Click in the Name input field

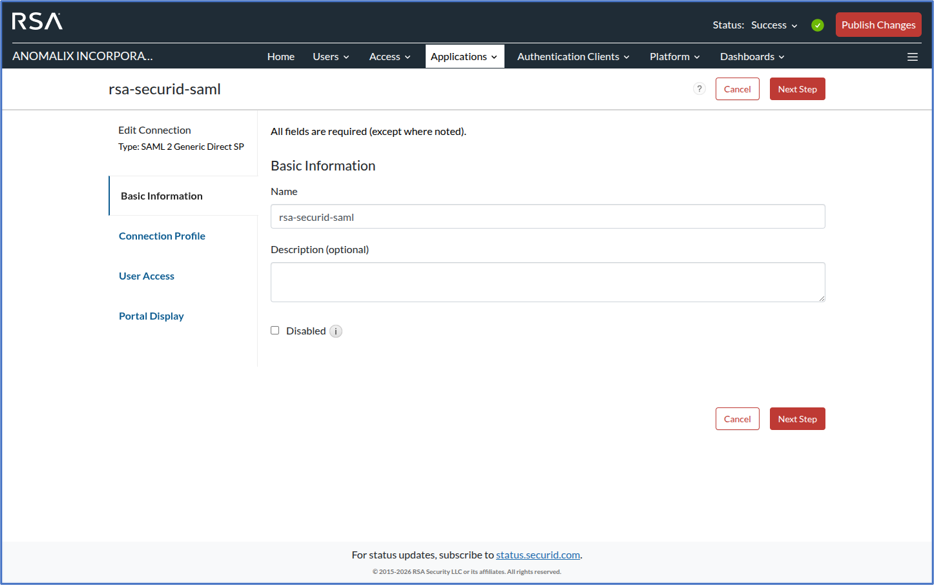(x=547, y=217)
